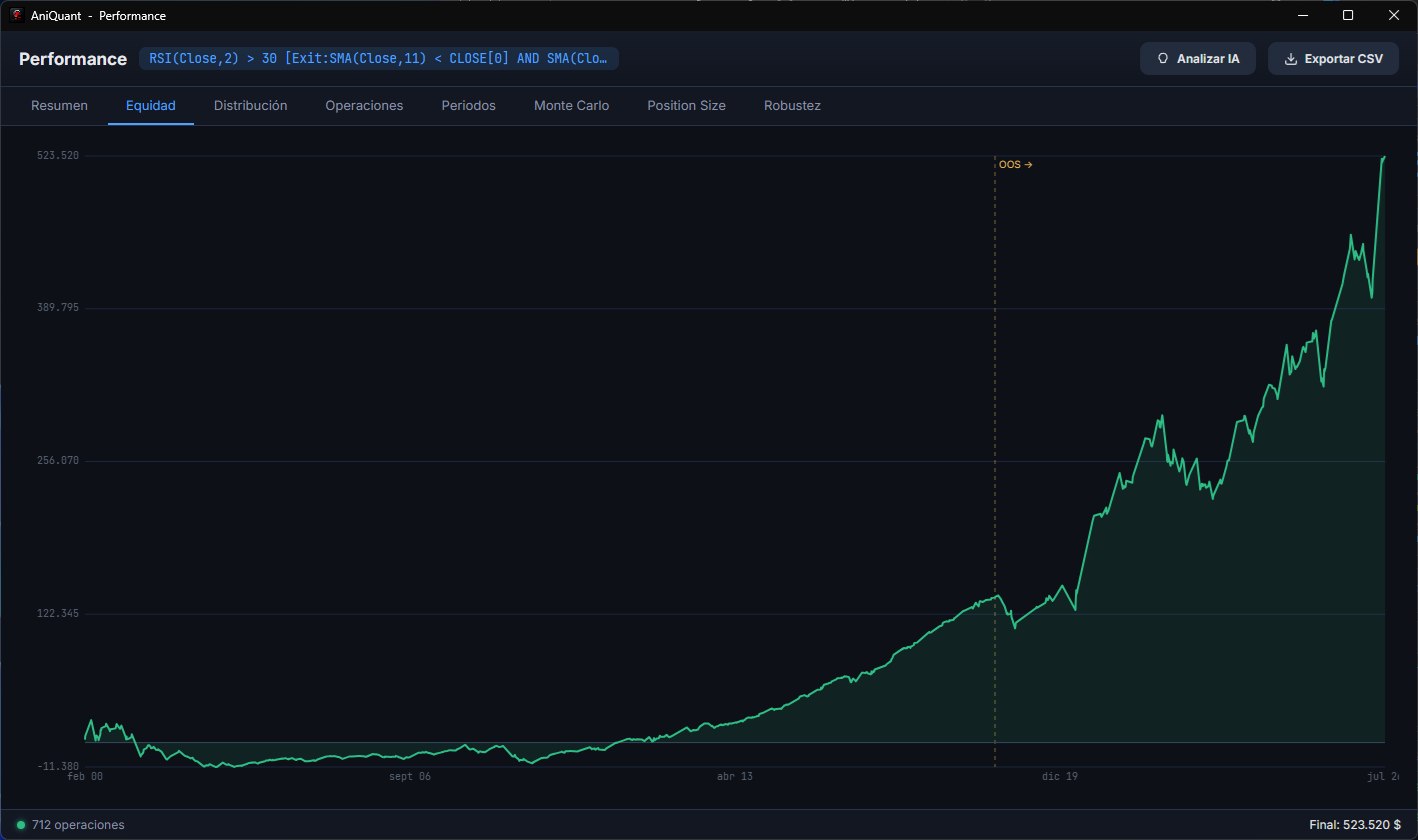
Task: Click the sept 06 date label
Action: coord(410,776)
